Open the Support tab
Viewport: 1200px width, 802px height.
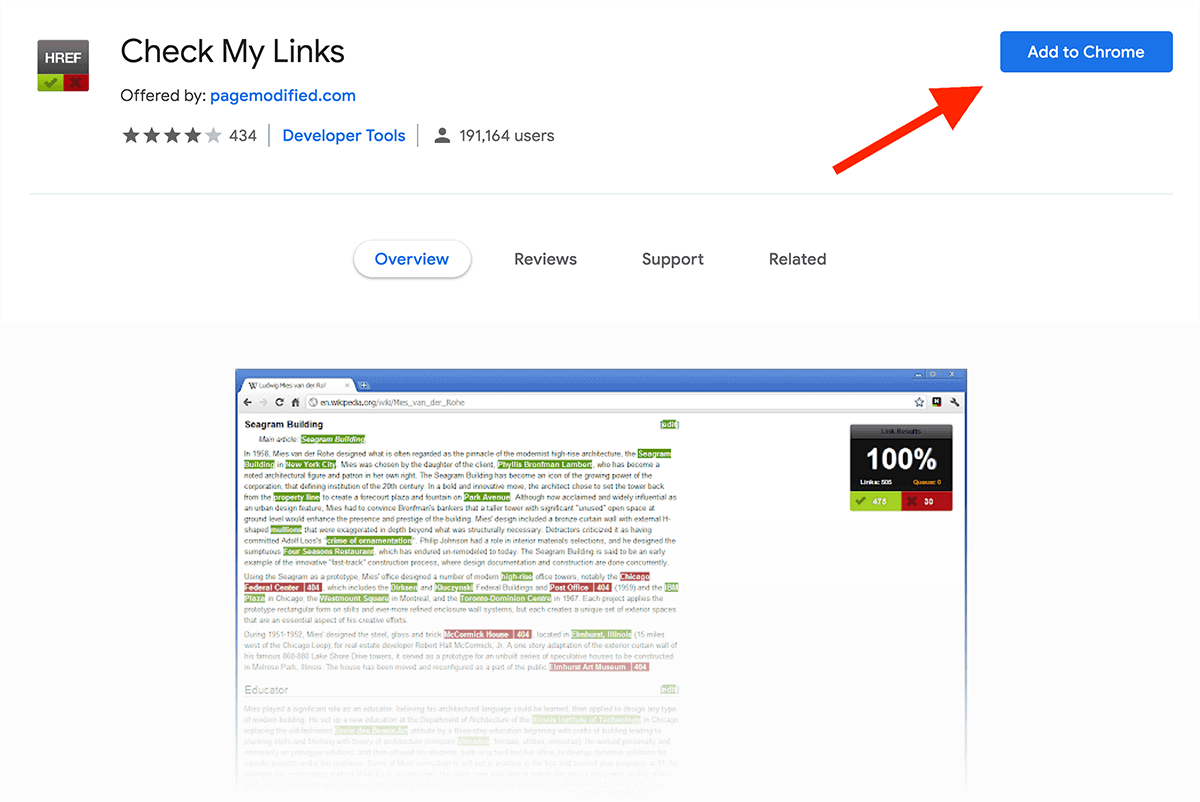point(672,259)
